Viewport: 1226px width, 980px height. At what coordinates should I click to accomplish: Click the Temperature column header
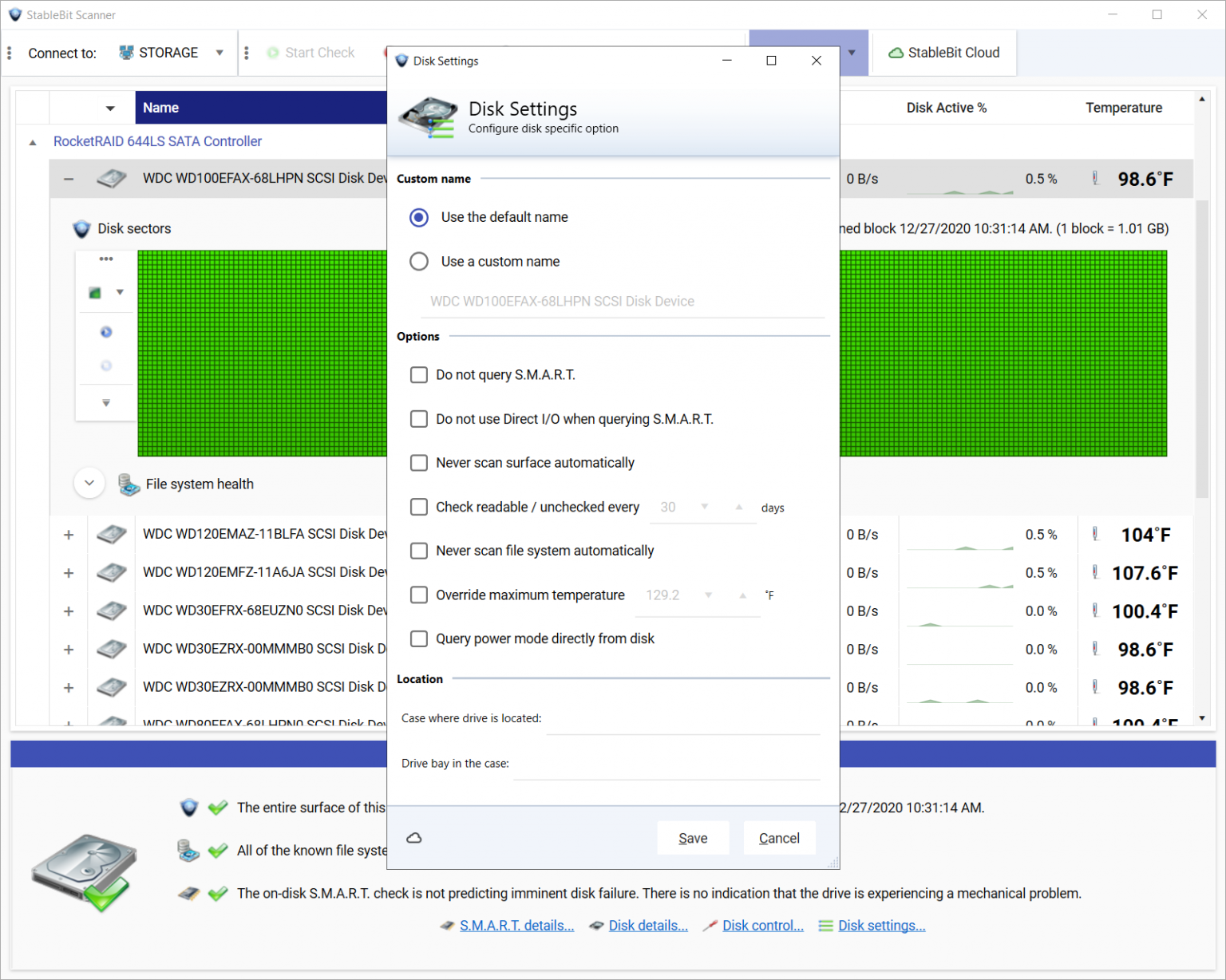(1123, 108)
